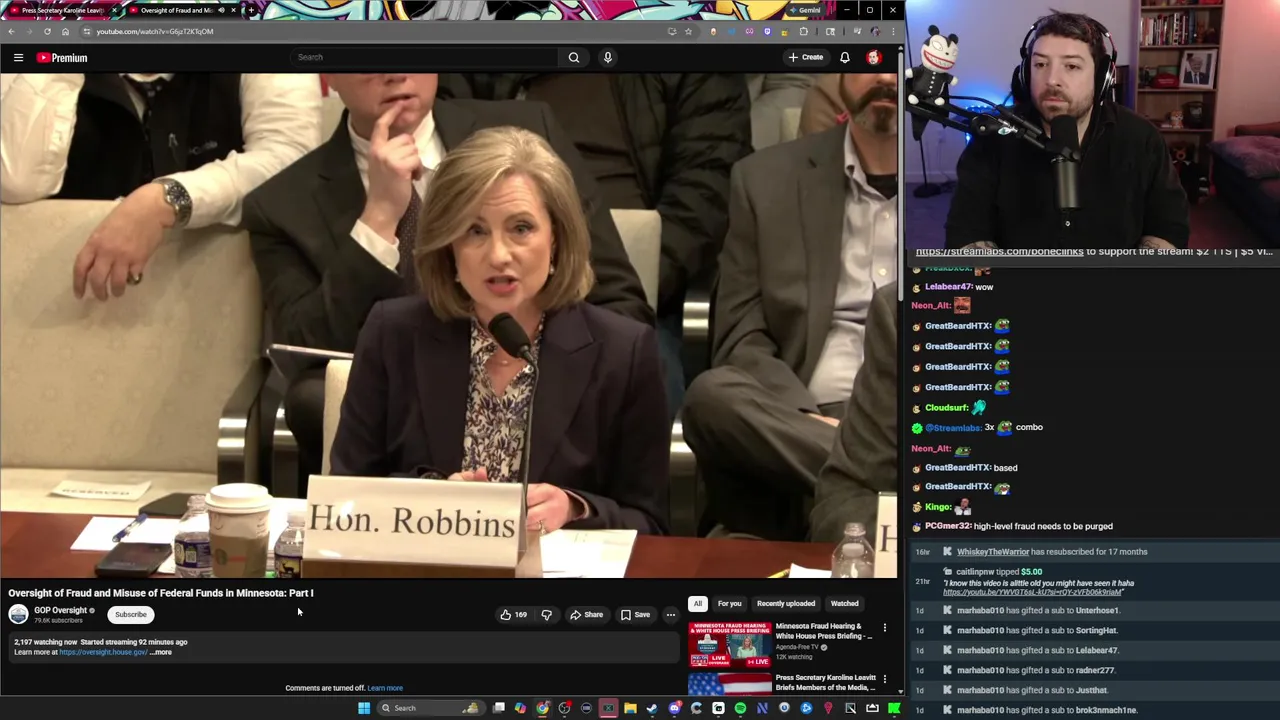Open the GOP Oversight channel name
This screenshot has width=1280, height=720.
61,611
